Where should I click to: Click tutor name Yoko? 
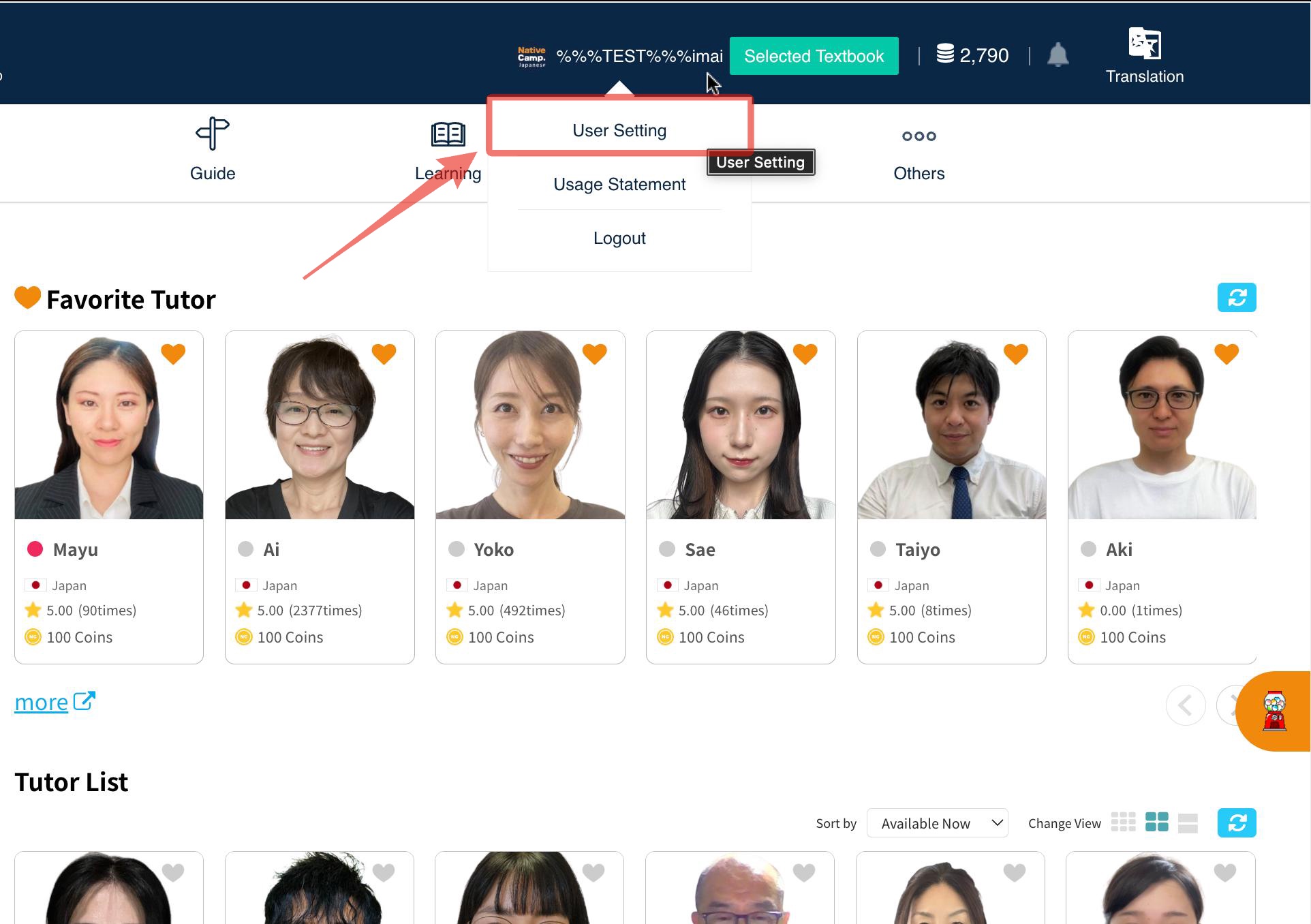pos(494,549)
